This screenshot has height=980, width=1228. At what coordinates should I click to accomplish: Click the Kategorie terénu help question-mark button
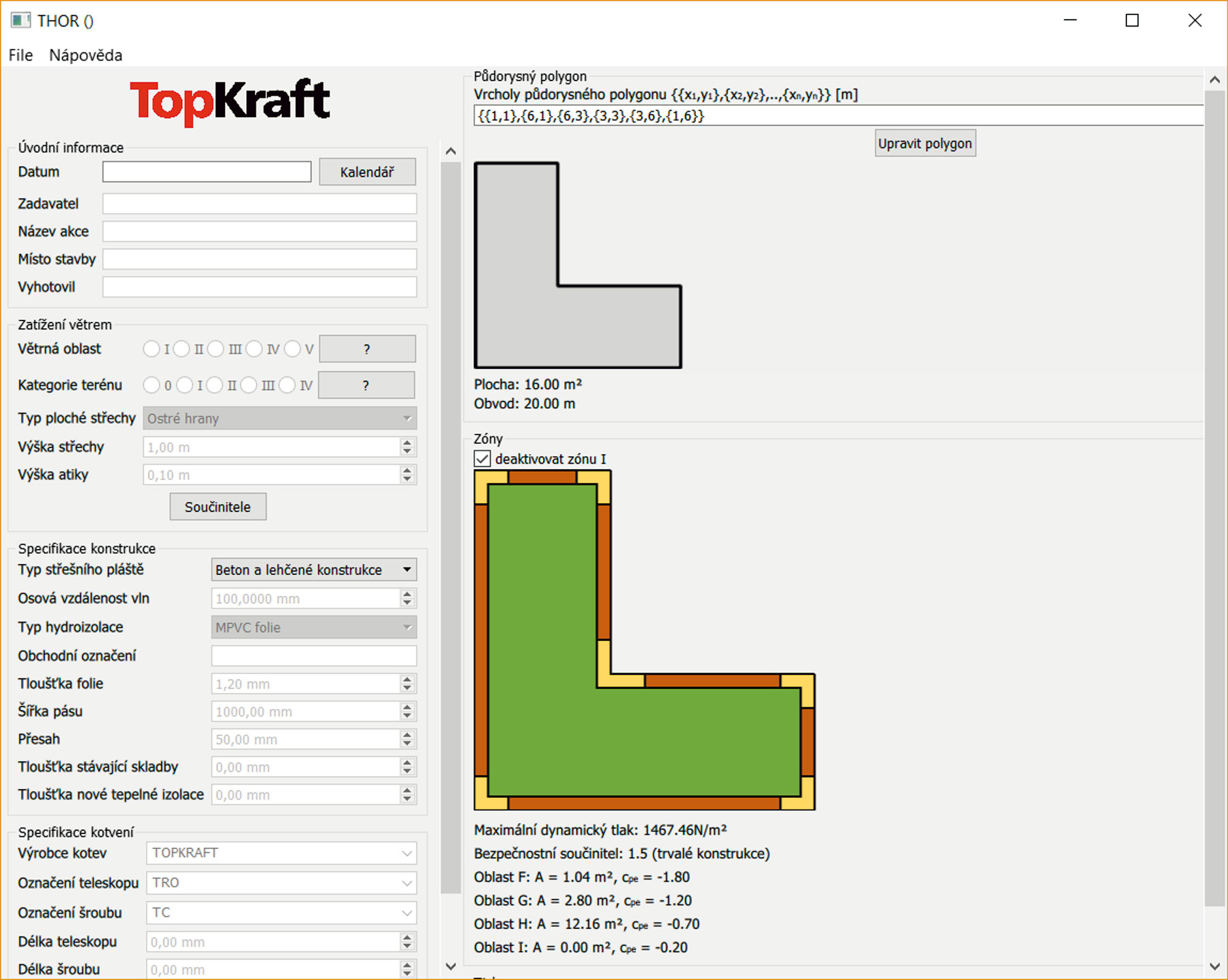[x=366, y=385]
